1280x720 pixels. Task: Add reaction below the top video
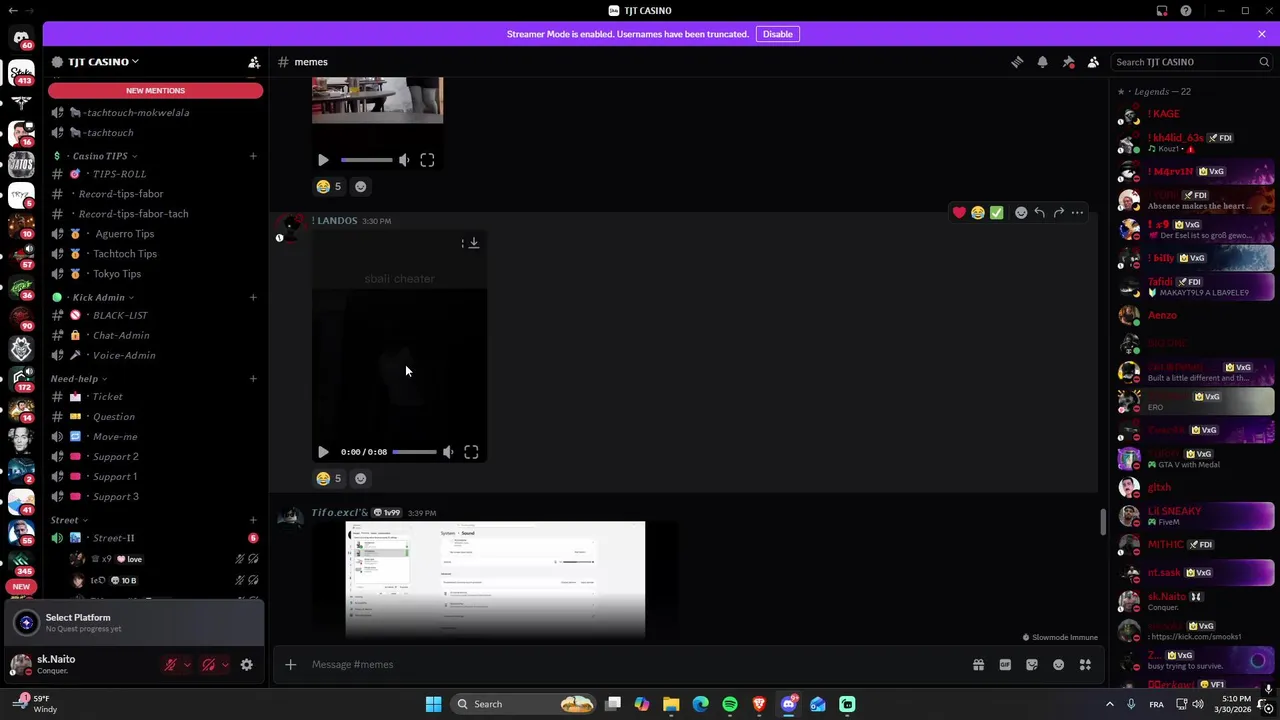click(x=361, y=186)
